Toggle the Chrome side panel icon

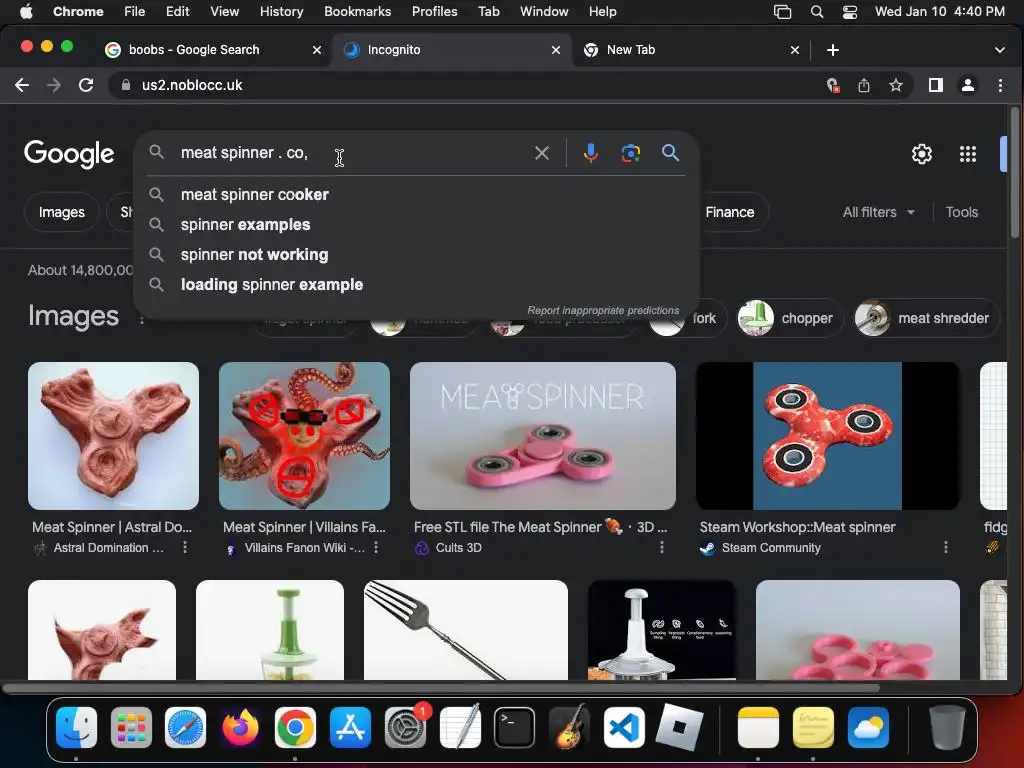click(x=935, y=85)
